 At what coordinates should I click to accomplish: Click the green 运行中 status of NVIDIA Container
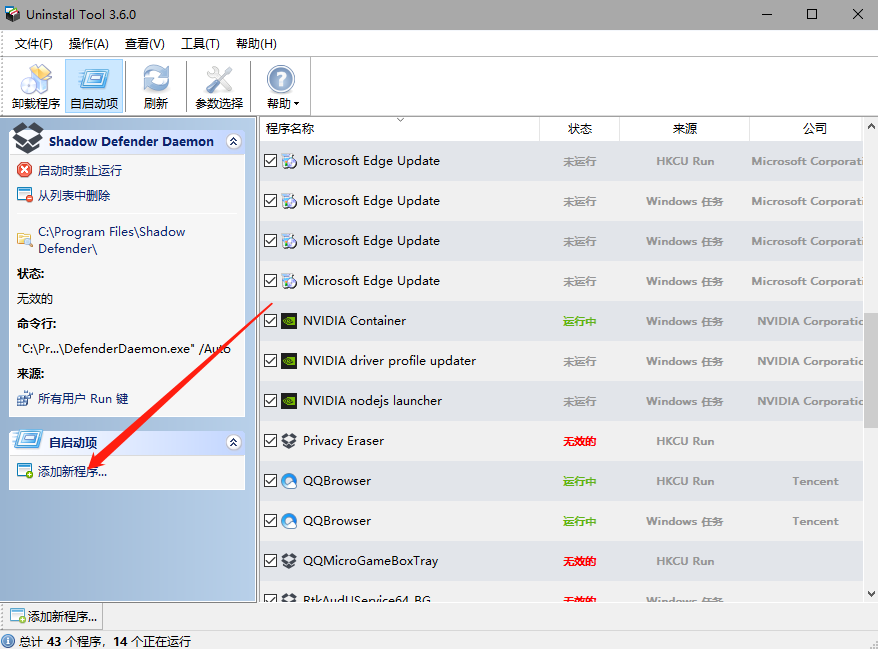(580, 321)
